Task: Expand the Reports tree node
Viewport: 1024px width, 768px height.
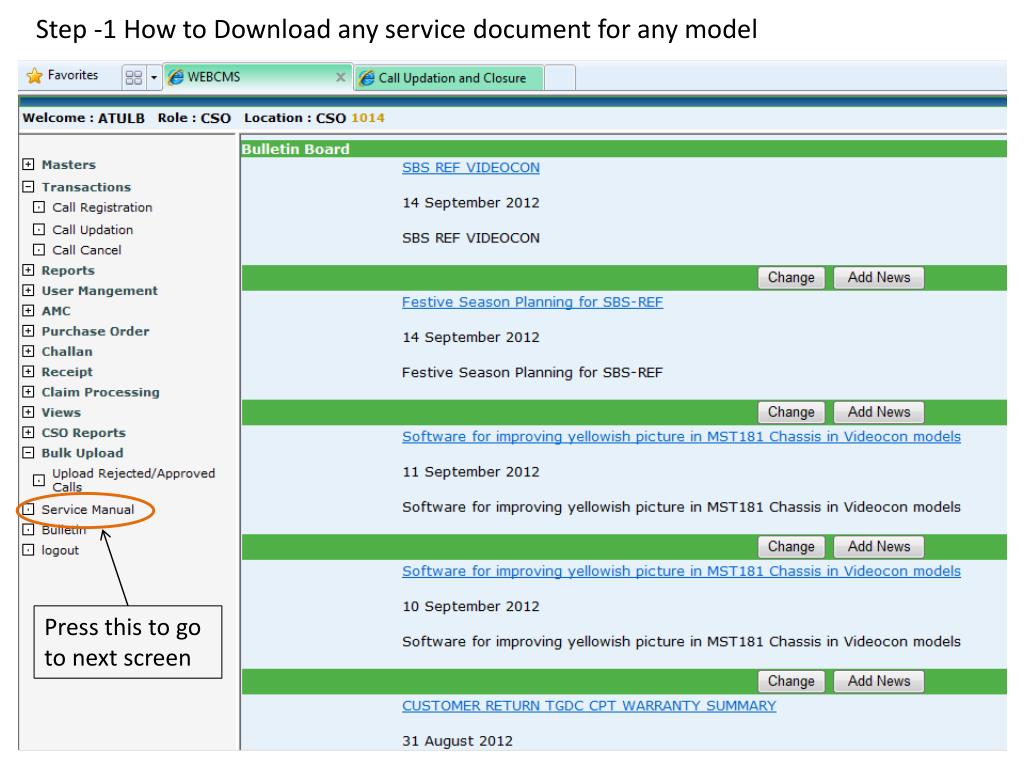Action: click(28, 270)
